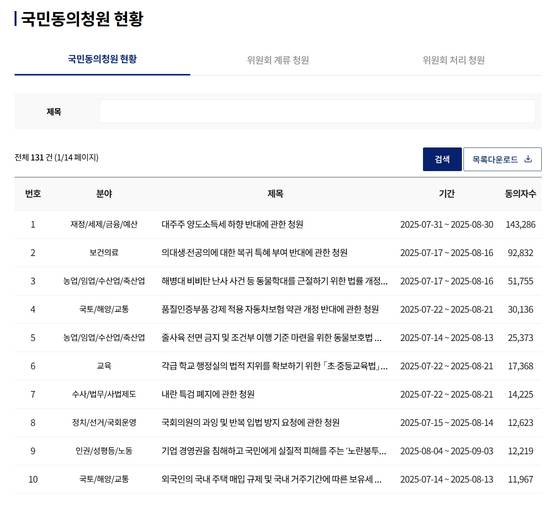The height and width of the screenshot is (505, 559).
Task: Focus the 제목 search input field
Action: pos(317,112)
